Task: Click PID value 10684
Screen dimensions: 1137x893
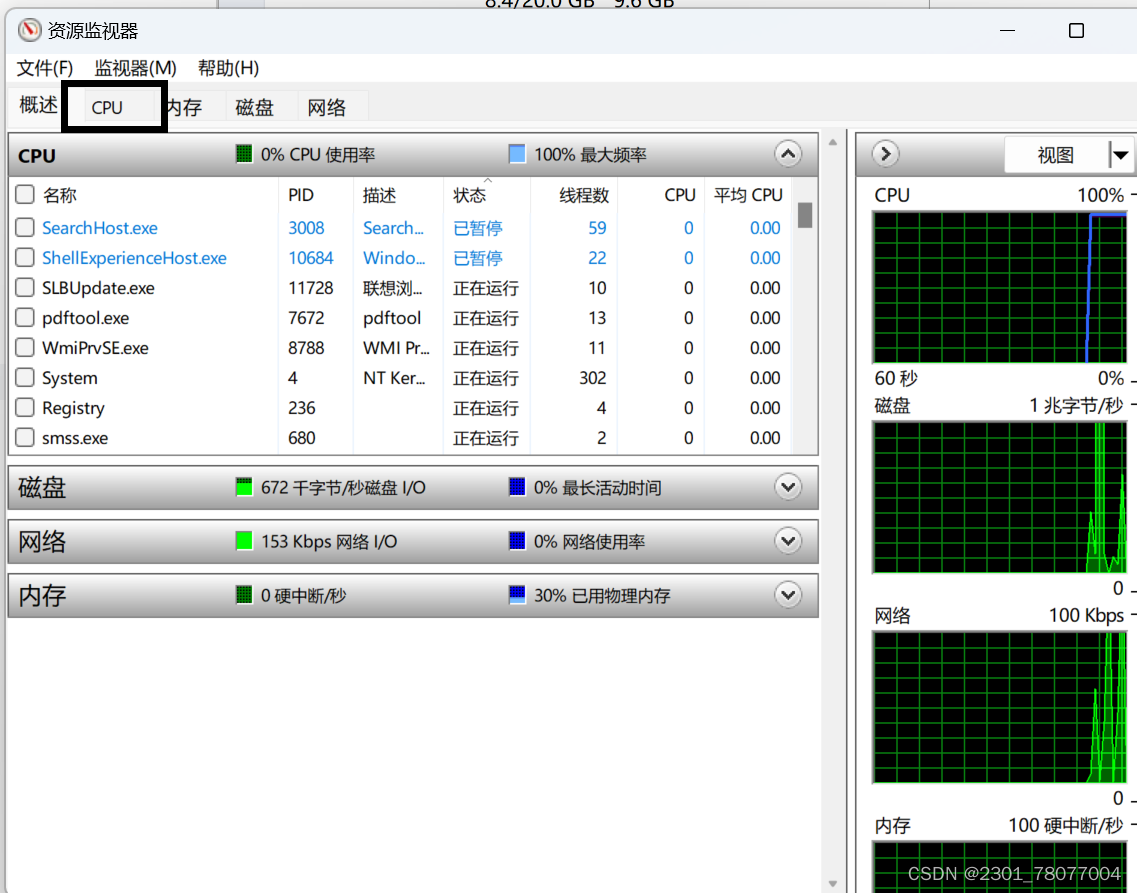Action: click(310, 257)
